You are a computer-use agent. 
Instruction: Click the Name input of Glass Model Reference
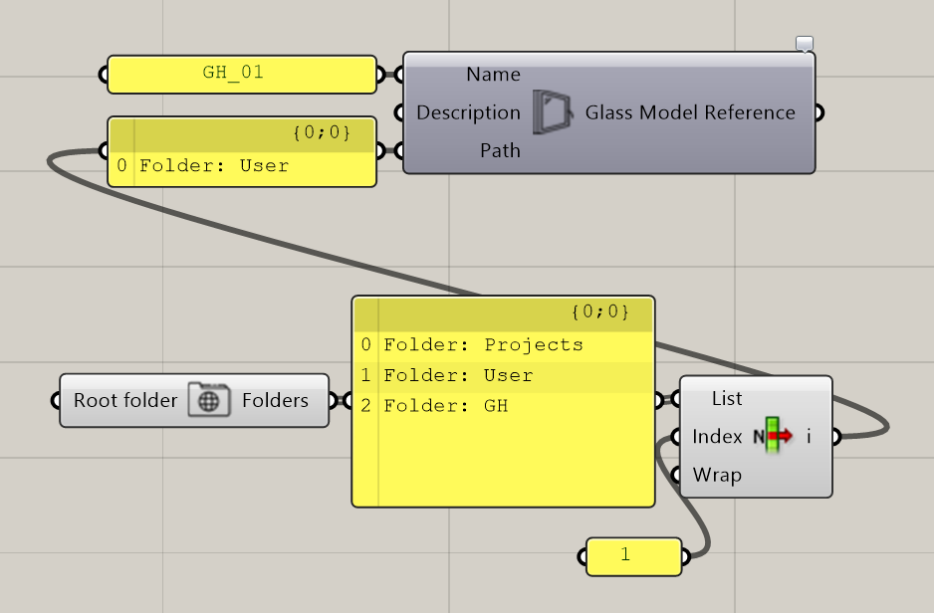tap(493, 74)
